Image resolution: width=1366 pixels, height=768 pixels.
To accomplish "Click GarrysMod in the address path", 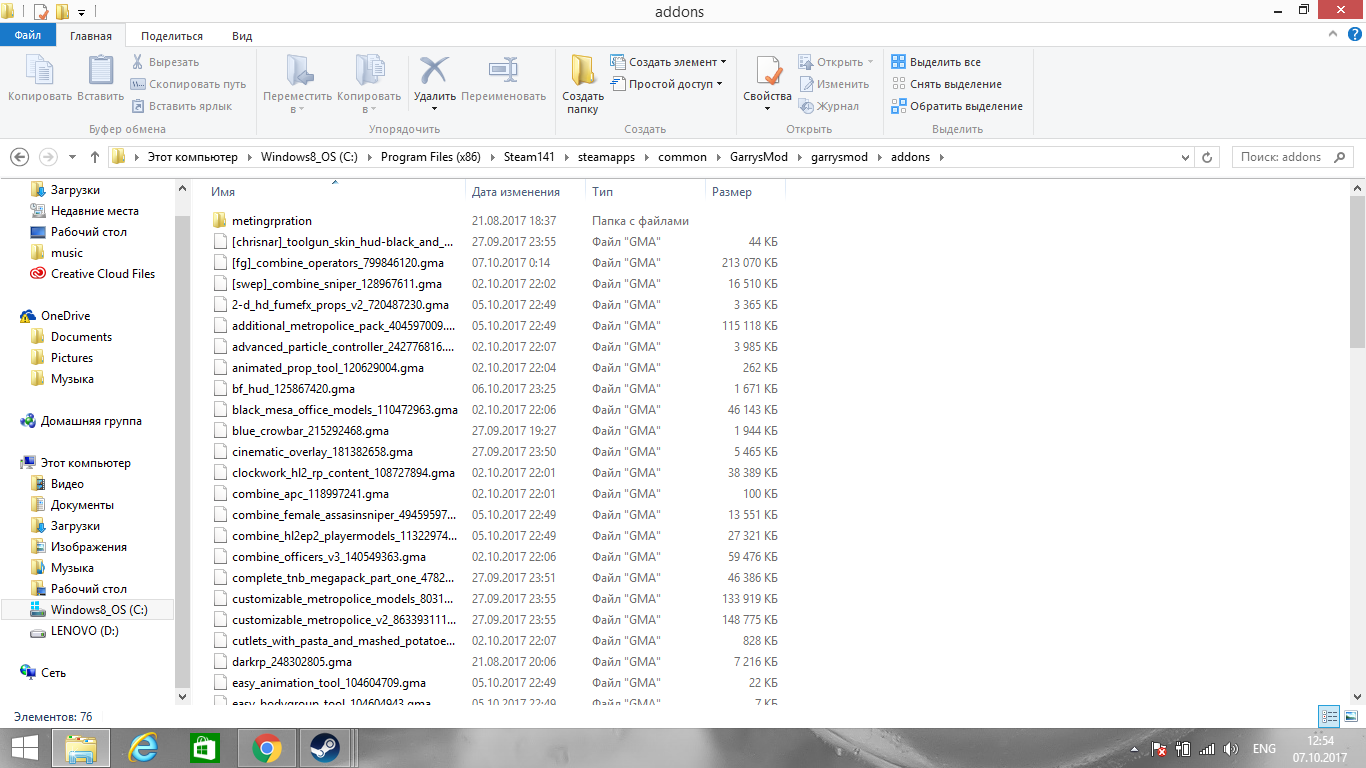I will [758, 157].
